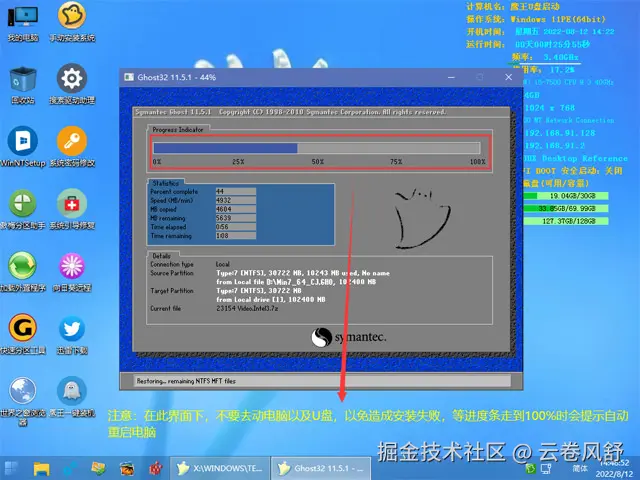Launch the 傲梅分区助手 green icon
Viewport: 640px width, 480px height.
23,209
